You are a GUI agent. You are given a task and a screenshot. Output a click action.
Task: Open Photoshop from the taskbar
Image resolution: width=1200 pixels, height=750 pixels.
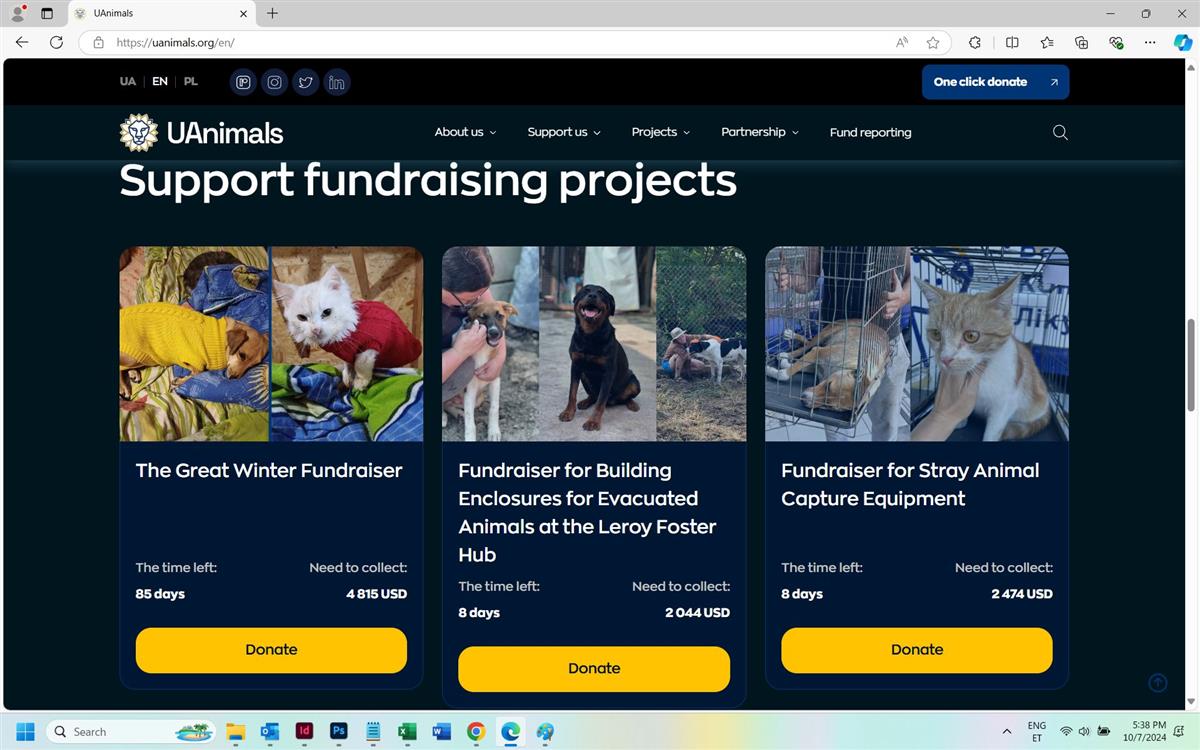(339, 731)
